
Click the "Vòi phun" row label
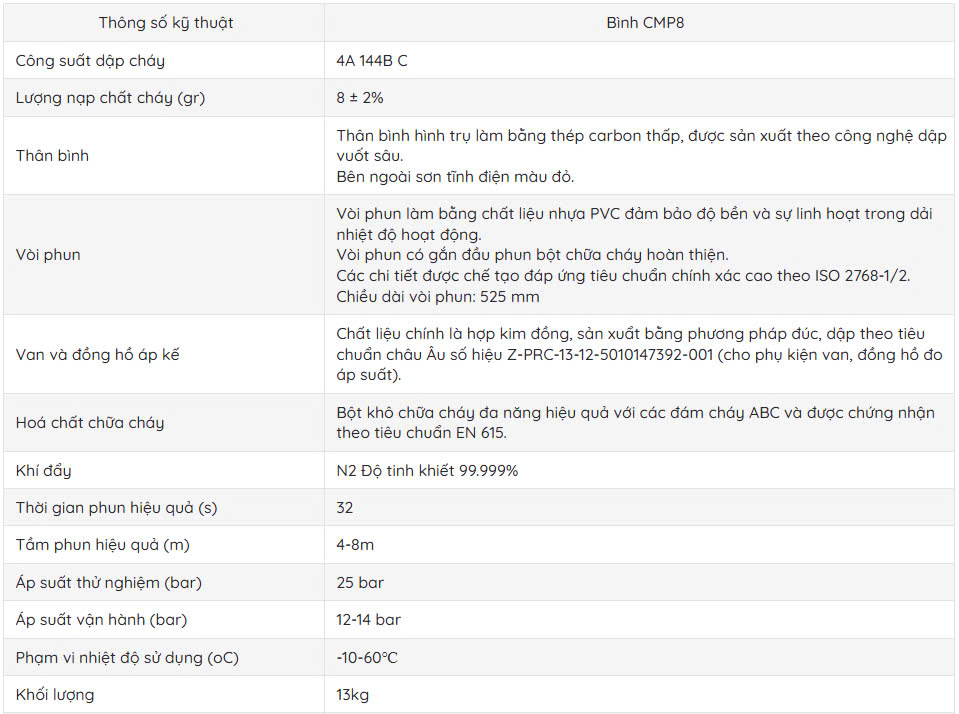point(48,255)
